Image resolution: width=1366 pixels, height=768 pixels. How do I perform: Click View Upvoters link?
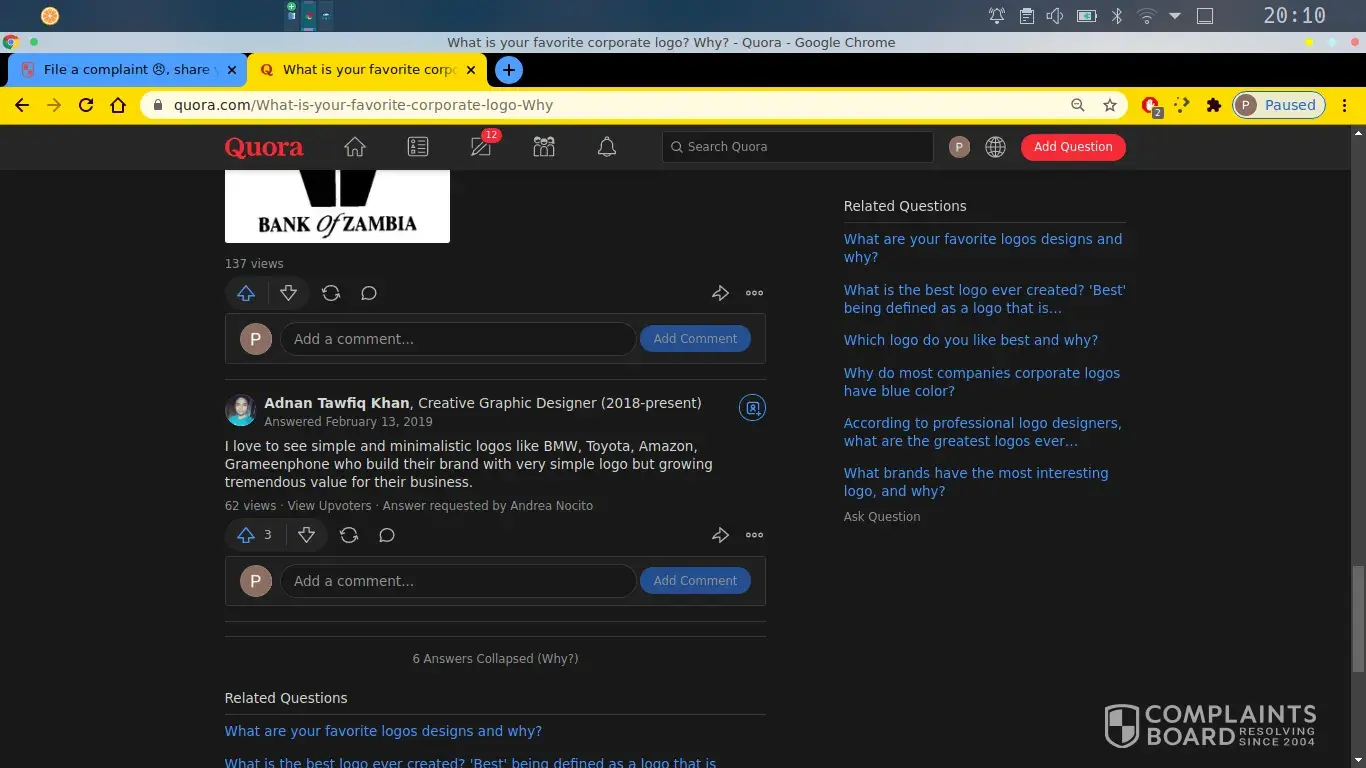329,506
